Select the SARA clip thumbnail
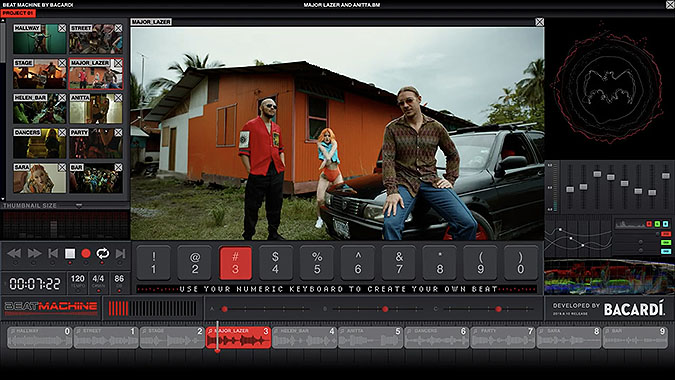 click(40, 178)
